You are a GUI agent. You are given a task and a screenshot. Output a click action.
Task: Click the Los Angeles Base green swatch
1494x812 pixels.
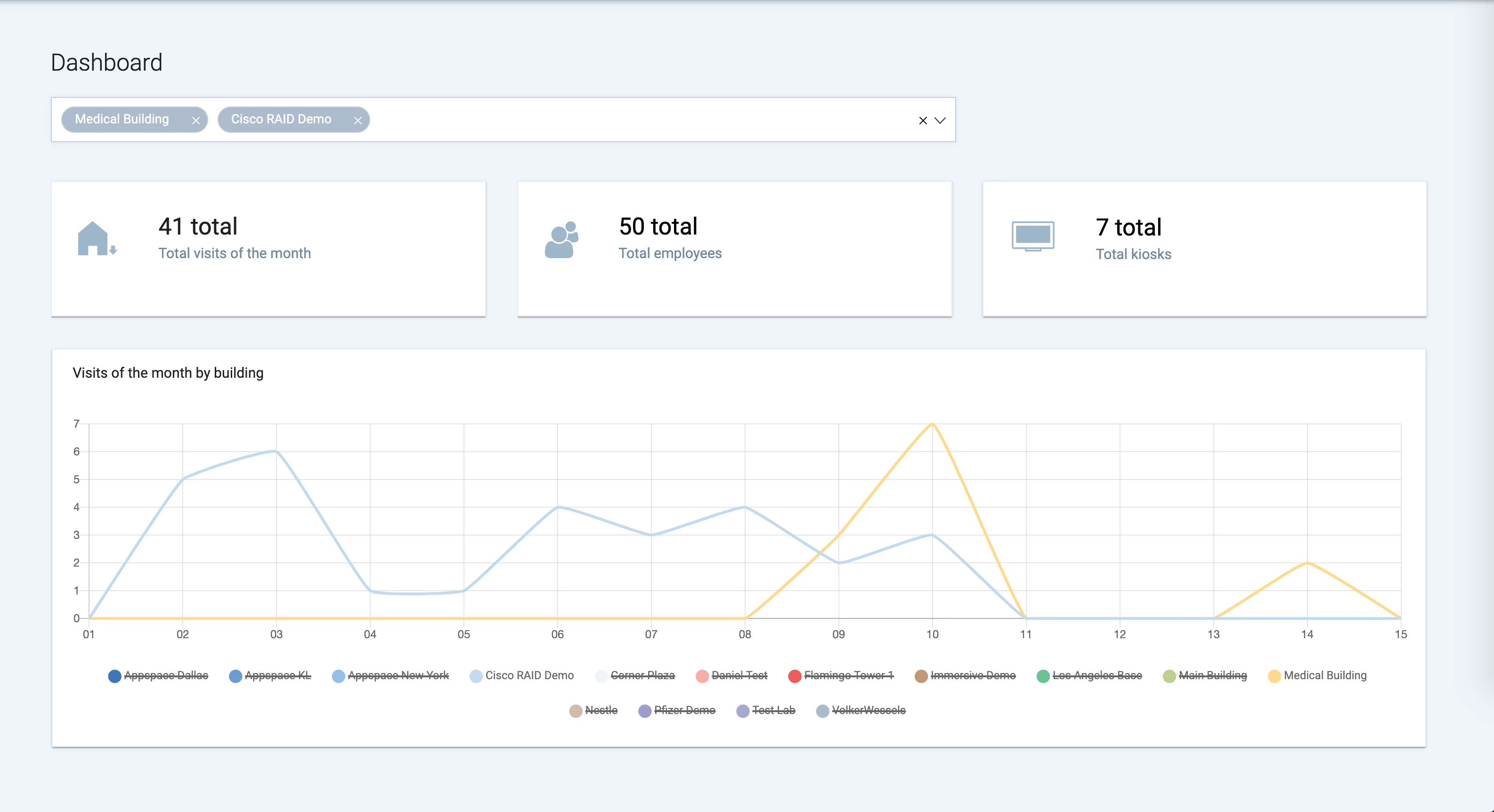pyautogui.click(x=1043, y=676)
